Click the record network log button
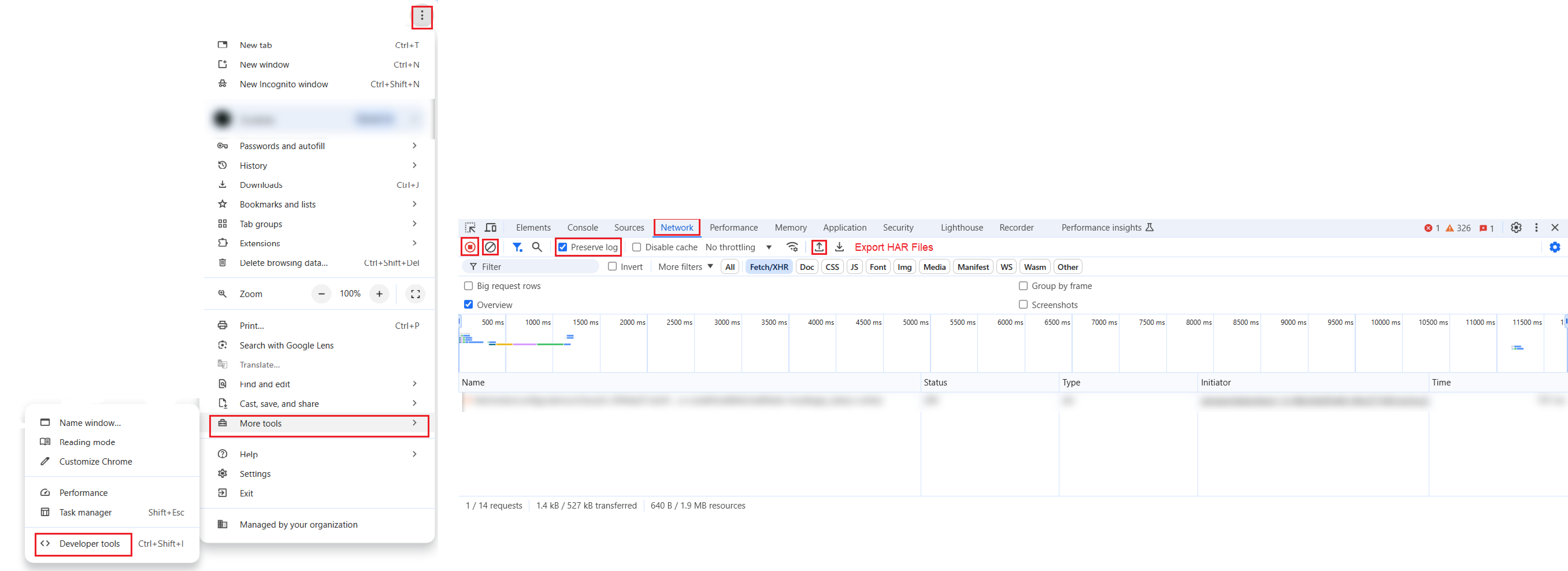Image resolution: width=1568 pixels, height=571 pixels. pos(470,247)
